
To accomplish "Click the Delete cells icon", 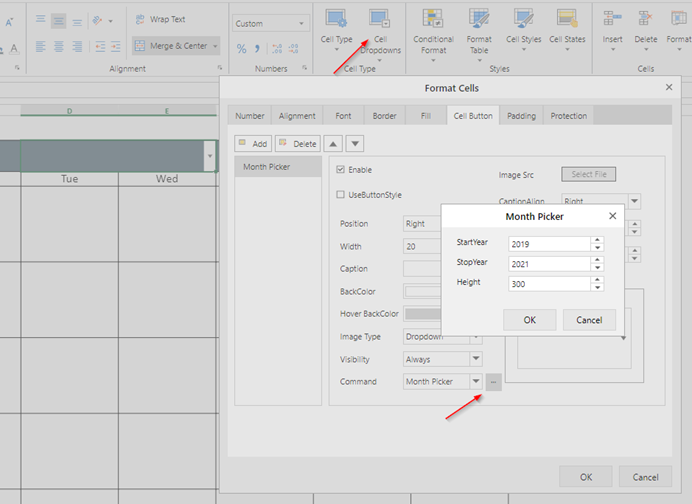I will 645,19.
